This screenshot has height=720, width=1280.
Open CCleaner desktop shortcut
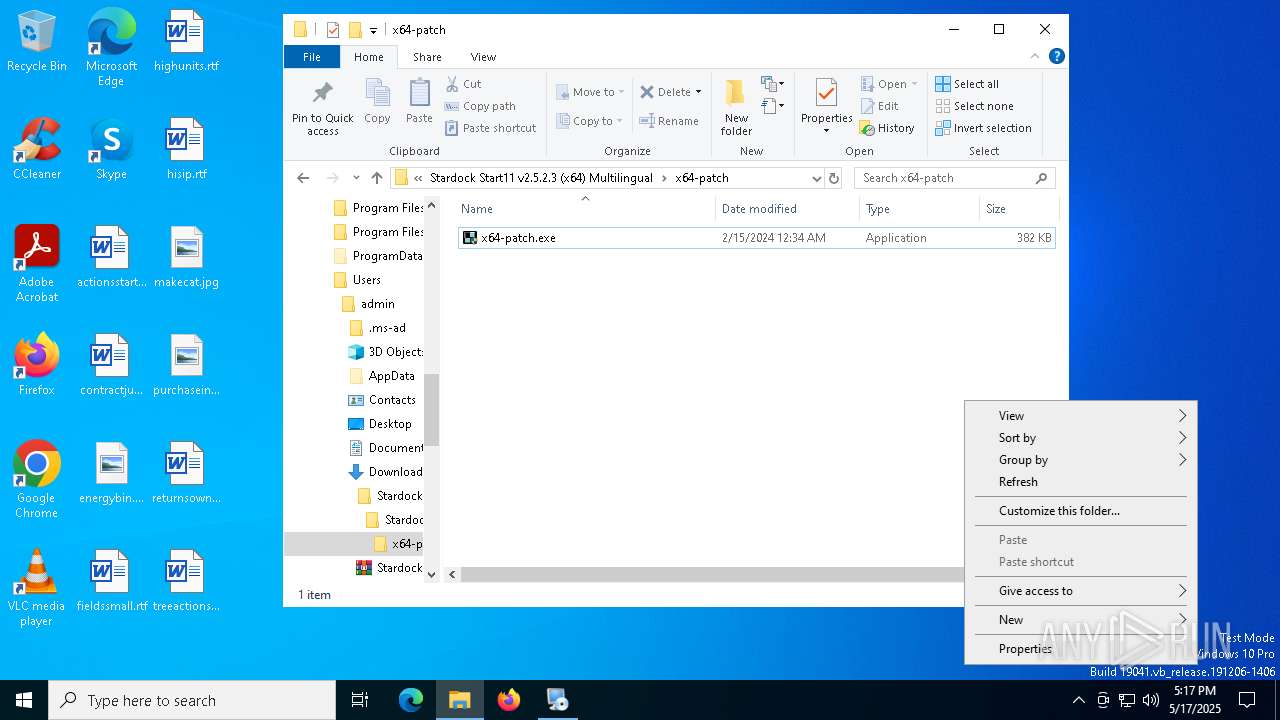(x=37, y=149)
